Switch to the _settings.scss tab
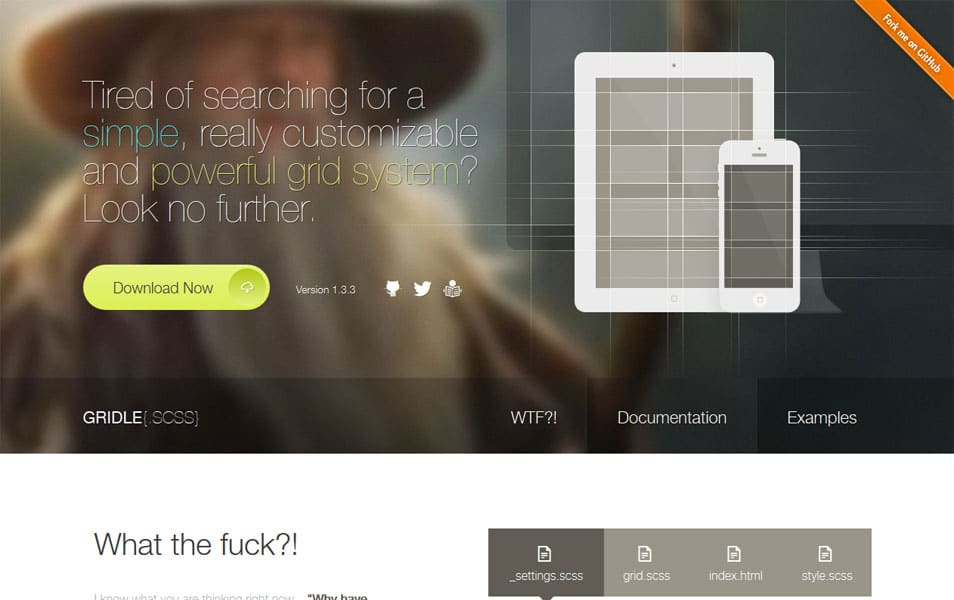This screenshot has height=600, width=954. point(546,576)
